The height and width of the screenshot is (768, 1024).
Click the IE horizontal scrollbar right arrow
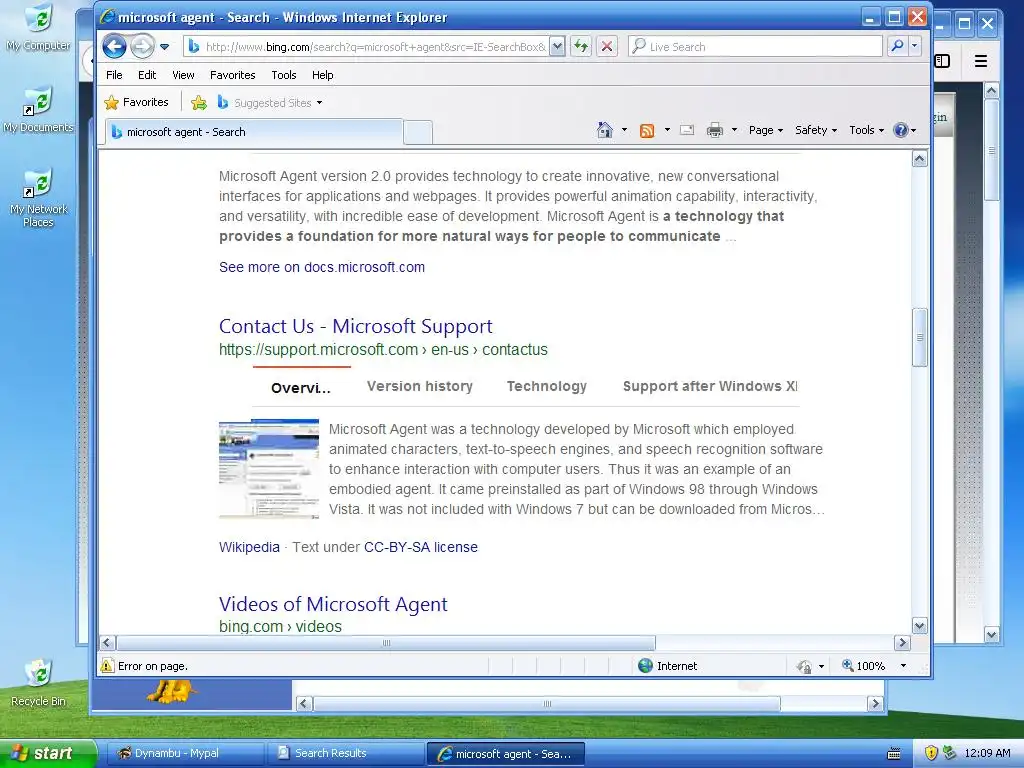pos(903,643)
